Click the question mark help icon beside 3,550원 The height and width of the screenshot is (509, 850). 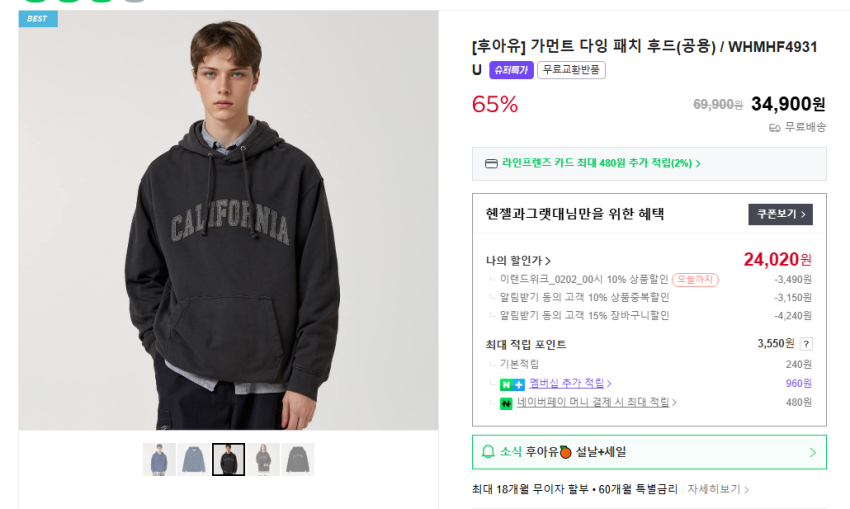coord(806,344)
